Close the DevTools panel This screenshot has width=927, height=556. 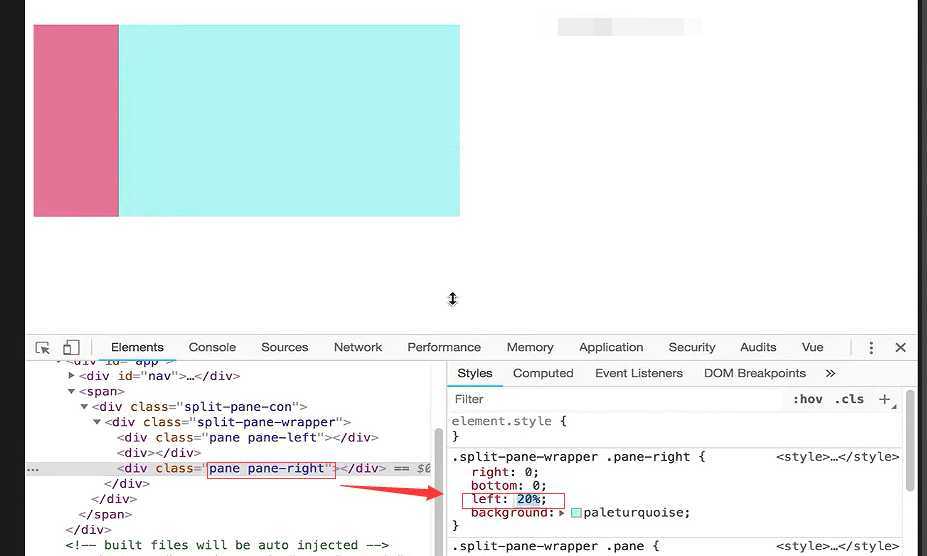point(900,347)
